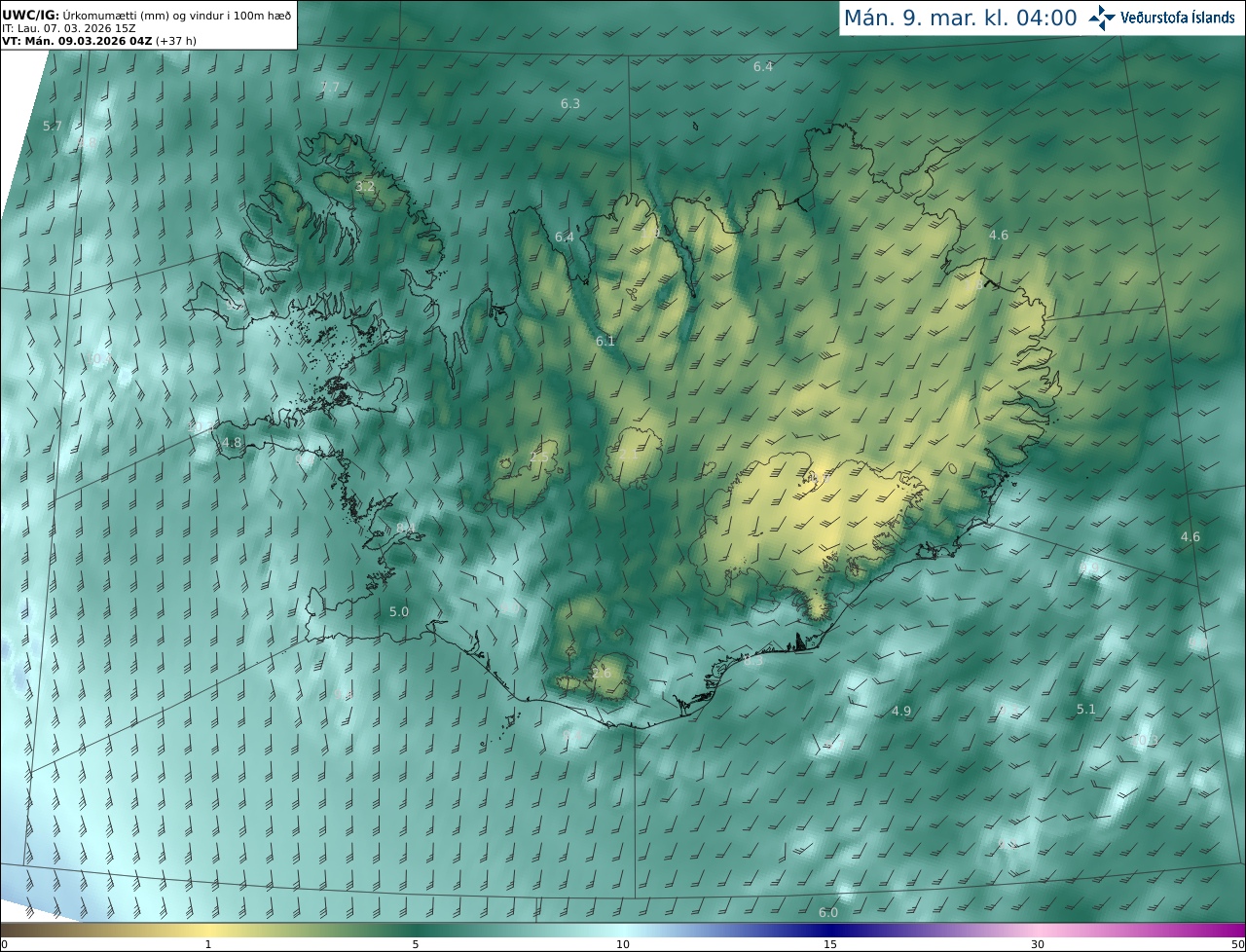Select the 'Mán. 9. mar. kl. 04:00' date label
This screenshot has width=1246, height=952.
960,18
